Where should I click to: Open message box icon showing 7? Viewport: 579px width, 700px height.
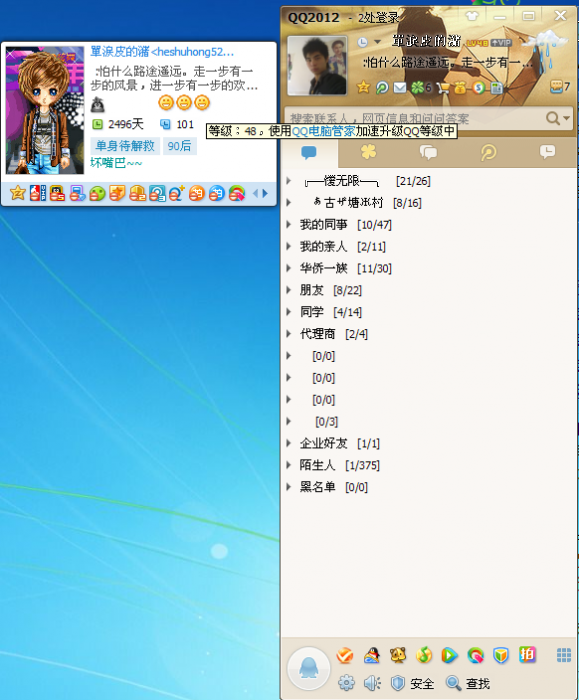[x=560, y=87]
